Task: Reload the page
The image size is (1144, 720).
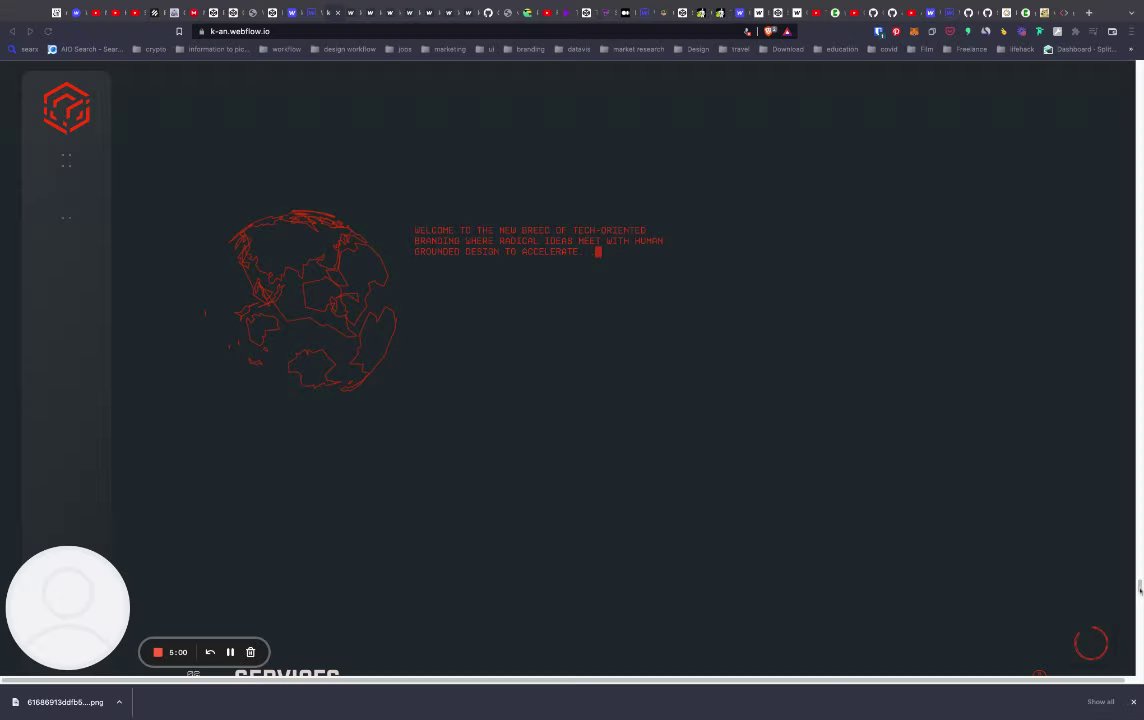Action: coord(48,31)
